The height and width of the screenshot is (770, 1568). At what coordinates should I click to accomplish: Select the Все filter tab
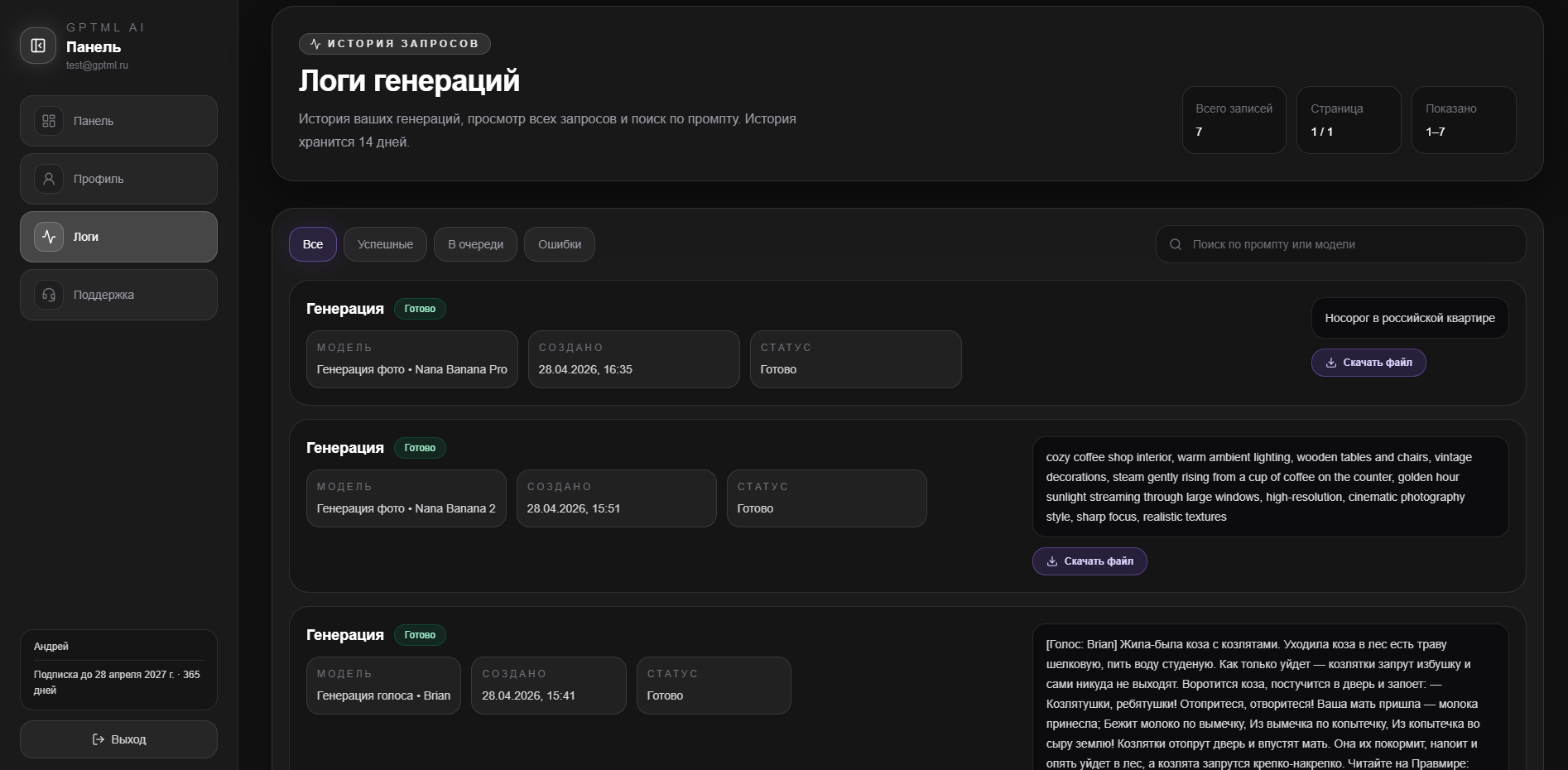tap(313, 244)
